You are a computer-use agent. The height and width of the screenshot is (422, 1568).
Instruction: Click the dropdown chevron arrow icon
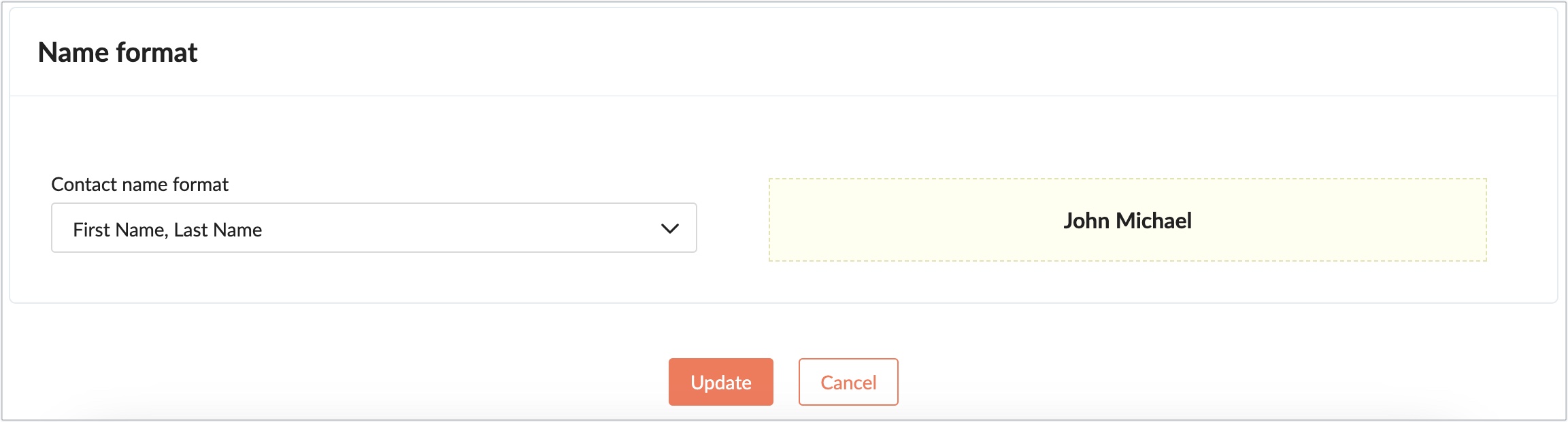[669, 229]
